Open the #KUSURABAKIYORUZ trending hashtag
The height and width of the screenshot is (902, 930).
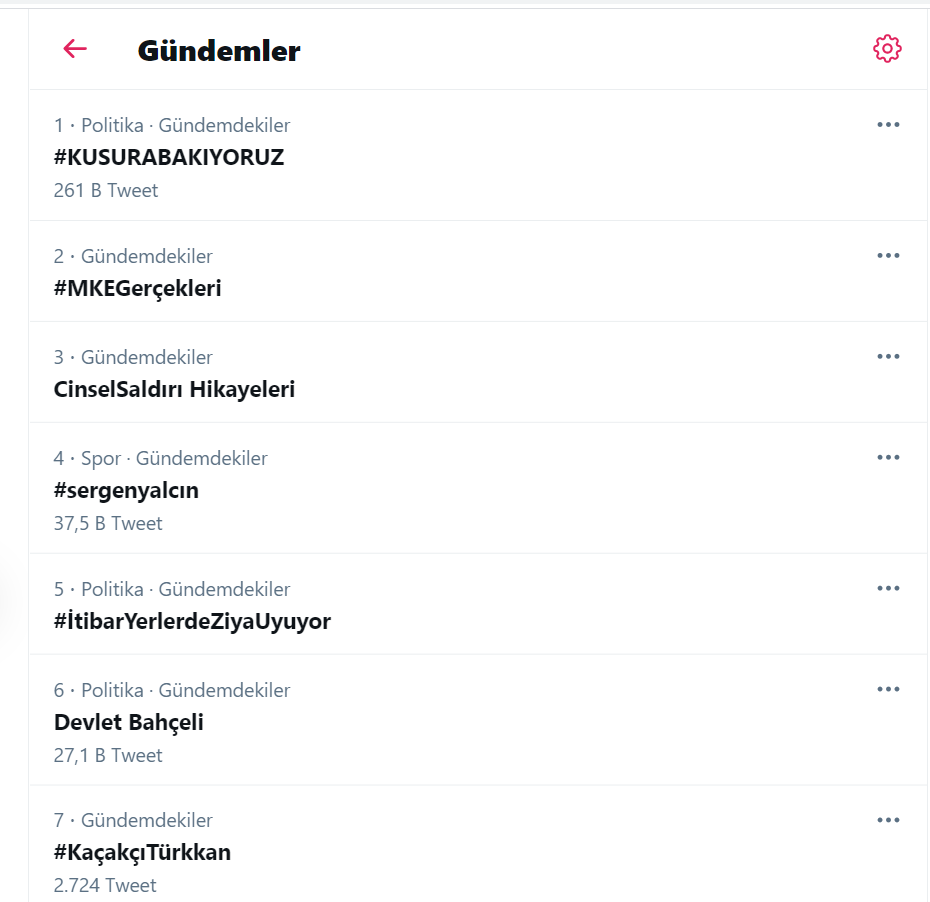click(169, 157)
